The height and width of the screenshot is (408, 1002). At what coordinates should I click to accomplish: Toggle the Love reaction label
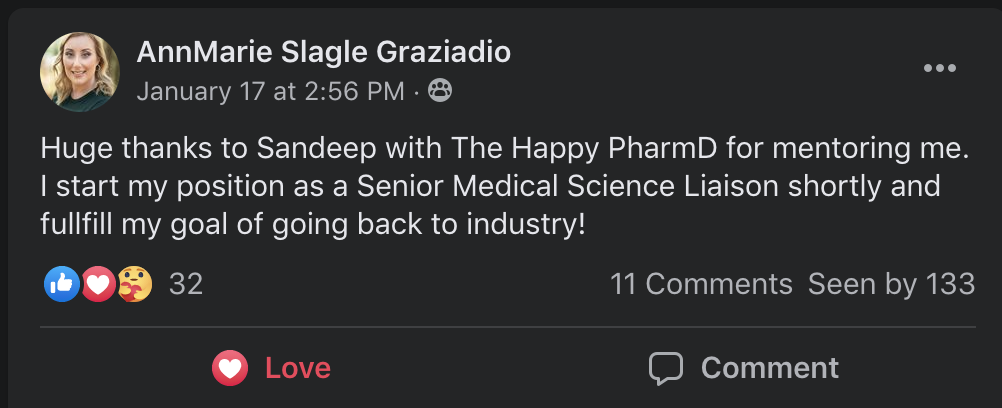(x=297, y=368)
